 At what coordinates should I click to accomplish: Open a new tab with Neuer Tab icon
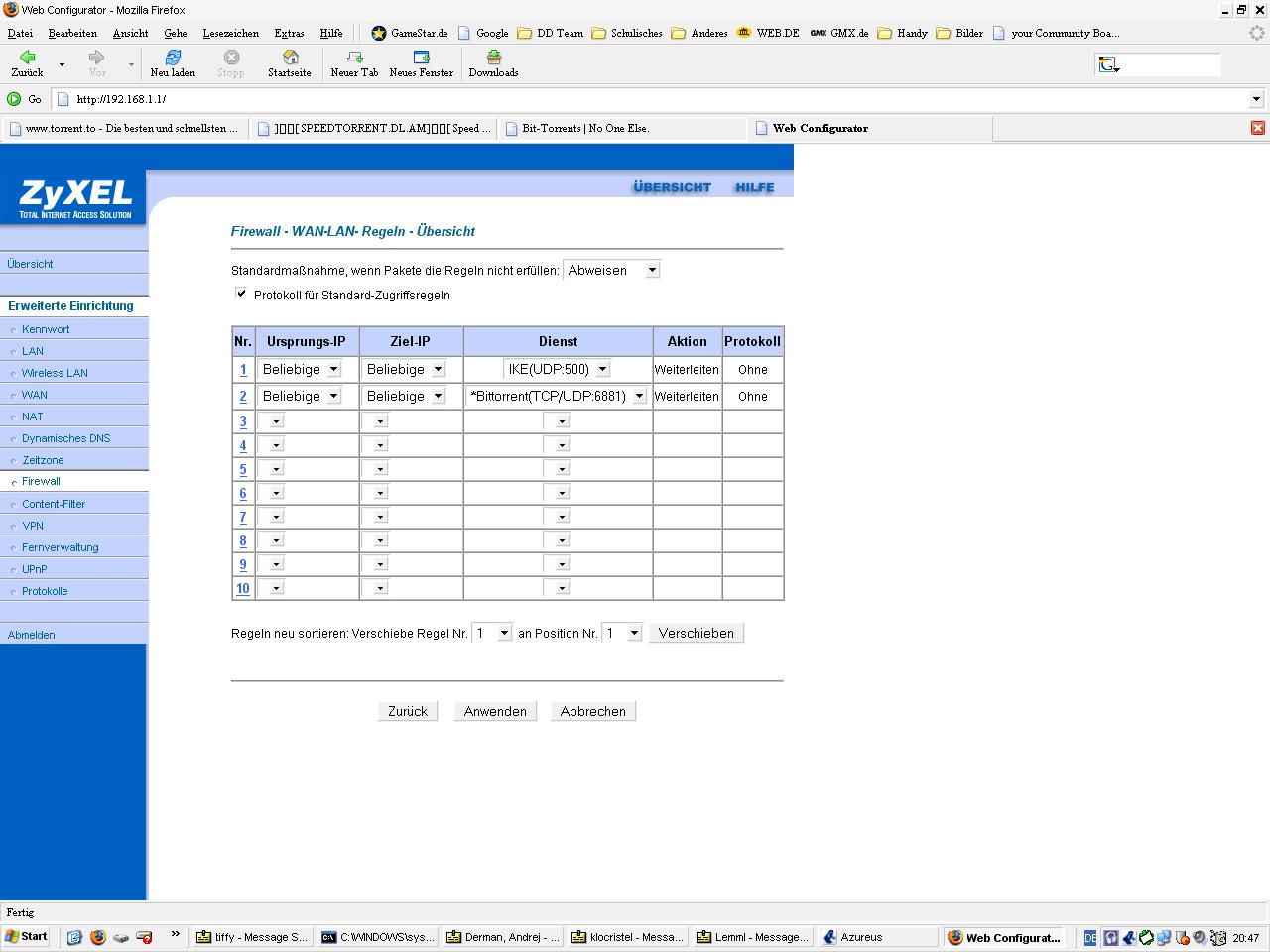pos(354,59)
